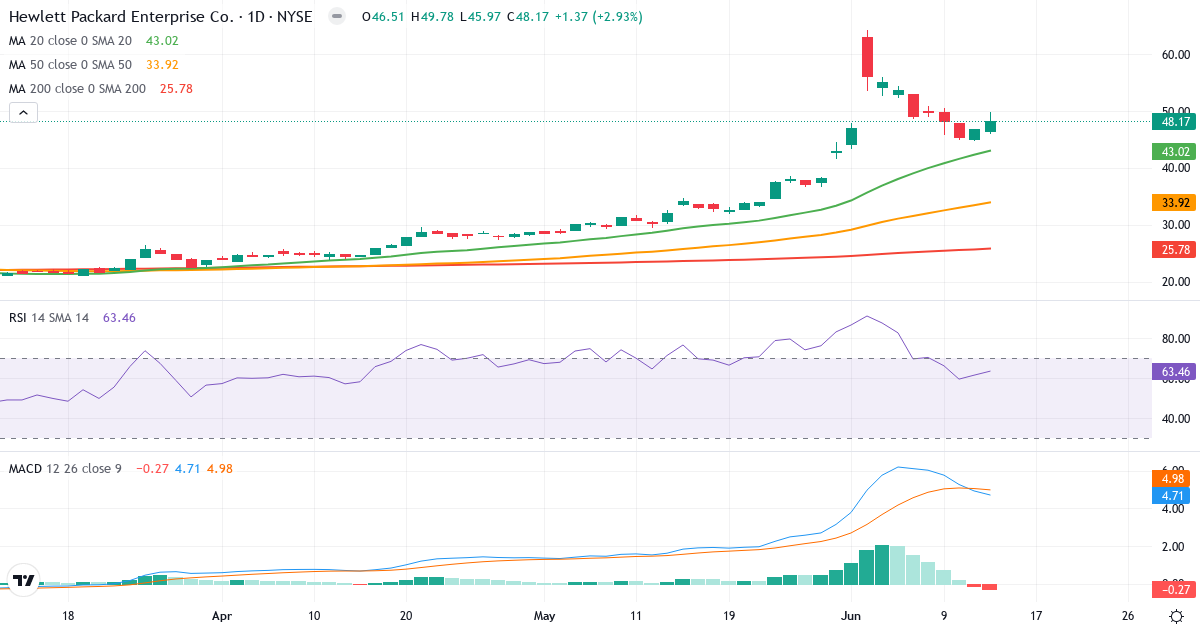Click the 25.78 value in MA 200 legend

click(x=175, y=89)
